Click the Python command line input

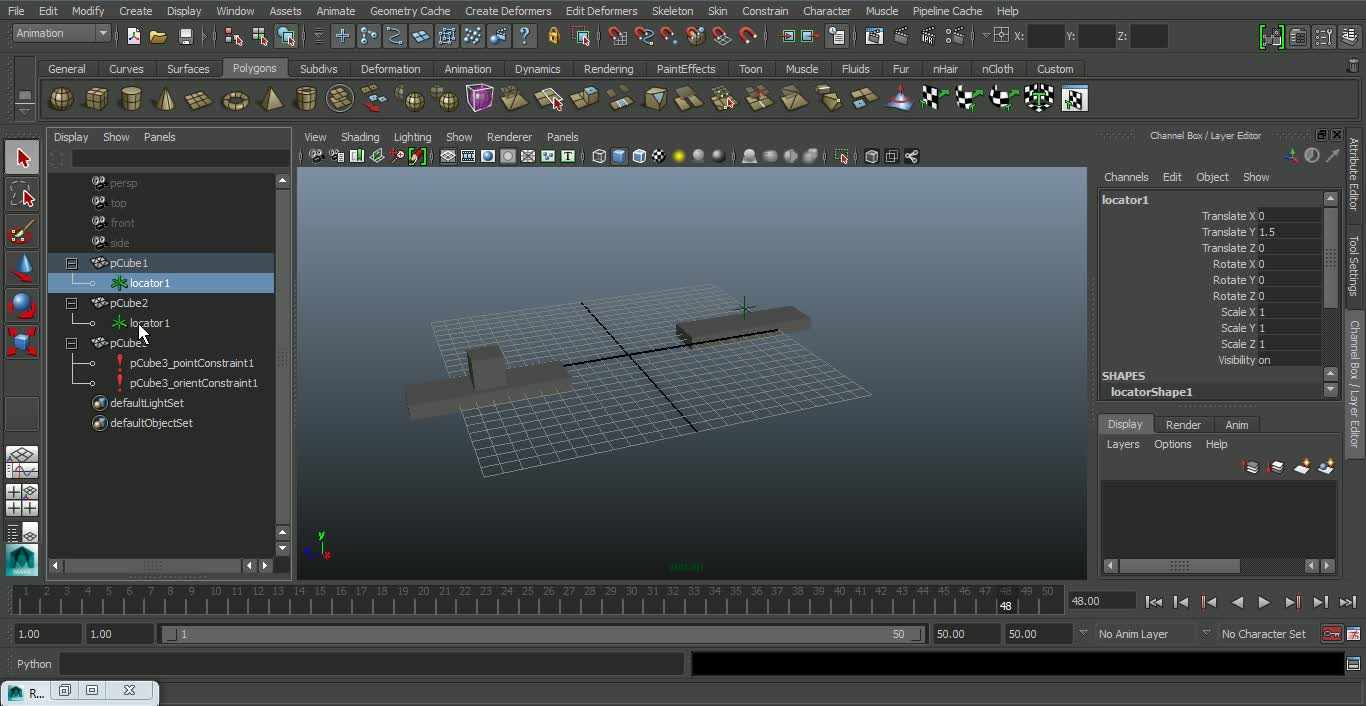pyautogui.click(x=372, y=664)
